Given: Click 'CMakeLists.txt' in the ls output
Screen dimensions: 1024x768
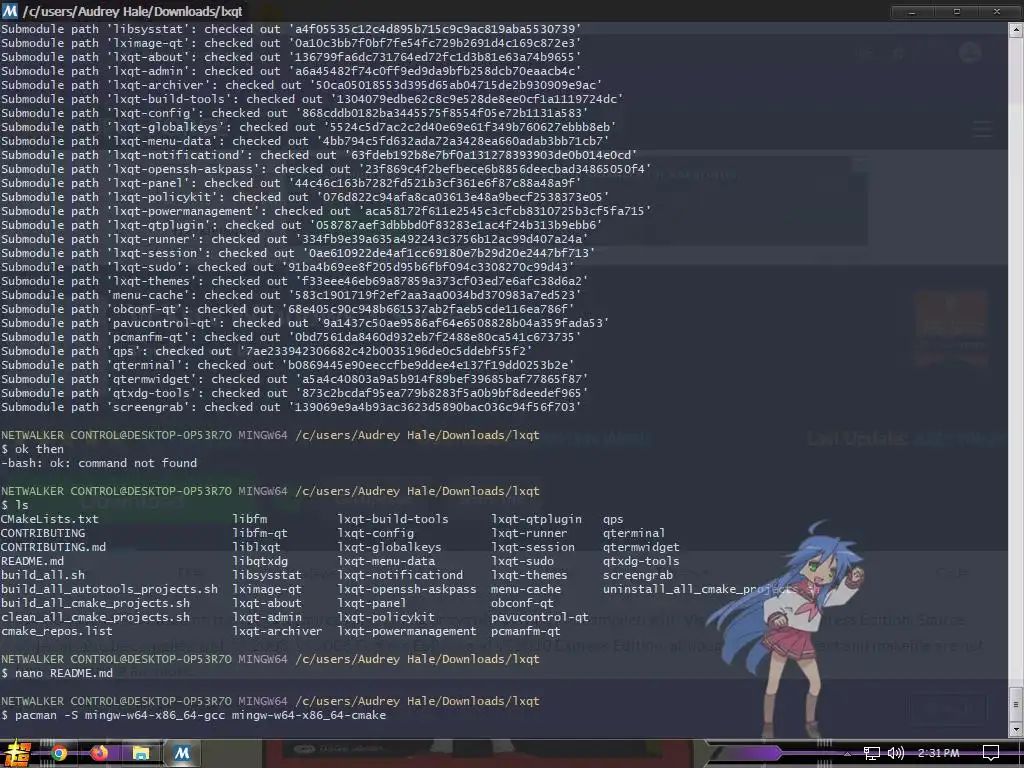Looking at the screenshot, I should point(50,519).
